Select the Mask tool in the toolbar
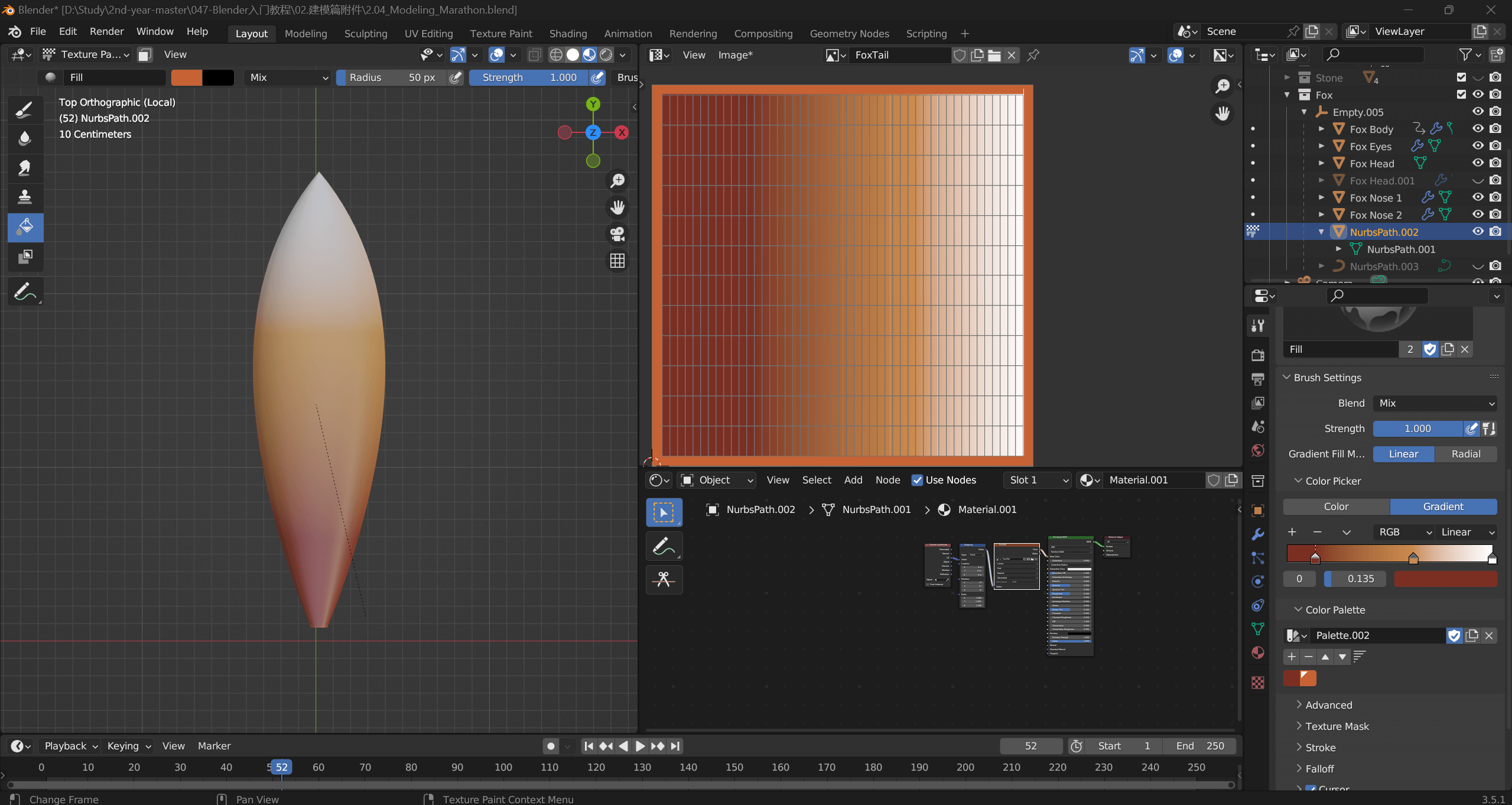Screen dimensions: 1512x805 tap(25, 256)
